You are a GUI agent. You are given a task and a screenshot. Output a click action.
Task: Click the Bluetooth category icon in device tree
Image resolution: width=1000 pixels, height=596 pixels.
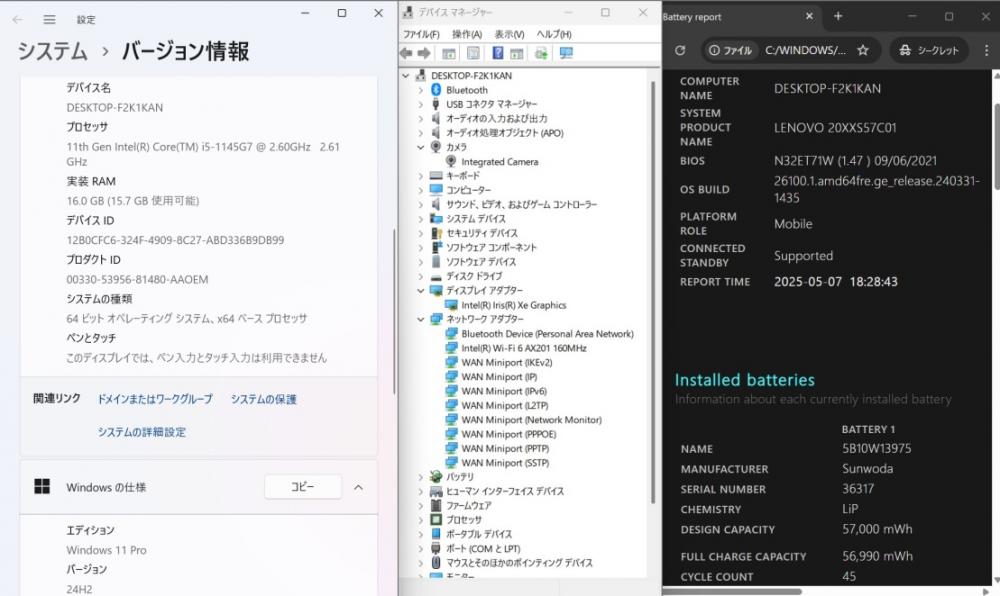(x=436, y=90)
